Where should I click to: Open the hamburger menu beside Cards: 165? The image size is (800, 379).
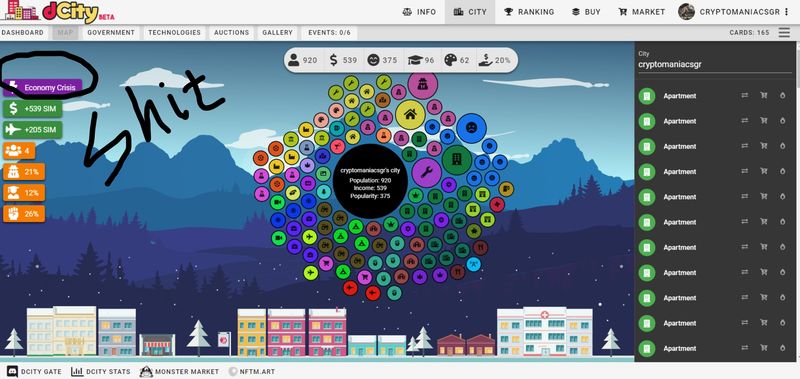coord(784,33)
